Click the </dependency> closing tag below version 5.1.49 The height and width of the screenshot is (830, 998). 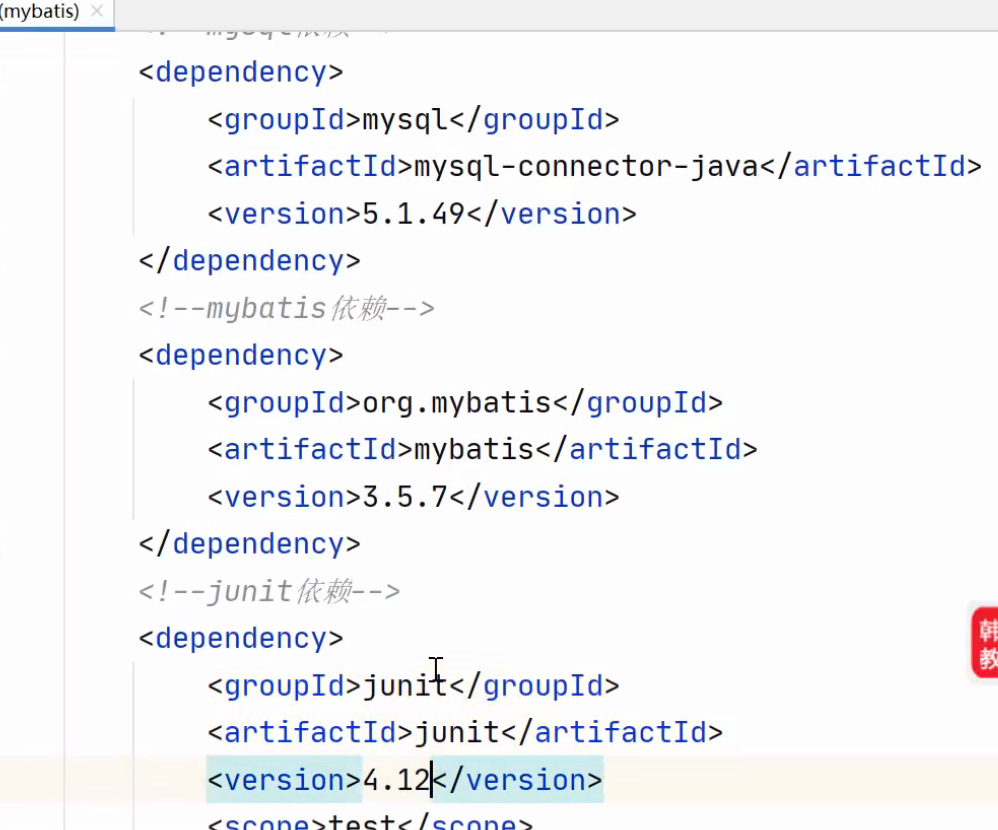point(250,261)
